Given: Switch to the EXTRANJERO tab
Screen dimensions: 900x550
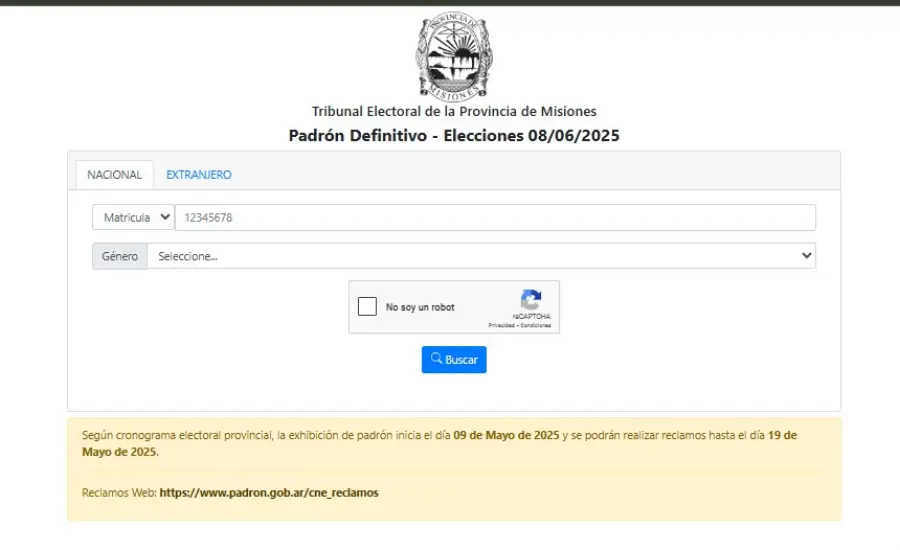Looking at the screenshot, I should click(199, 175).
